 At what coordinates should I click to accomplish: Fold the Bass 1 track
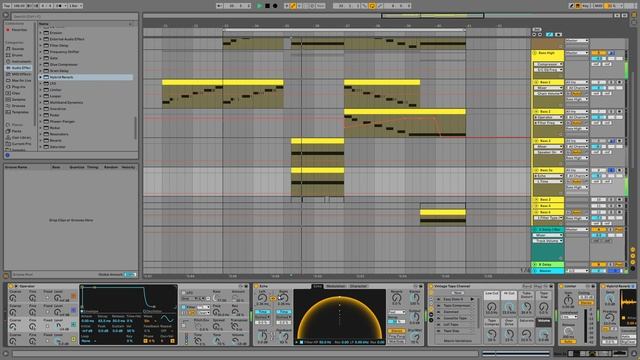(x=535, y=82)
